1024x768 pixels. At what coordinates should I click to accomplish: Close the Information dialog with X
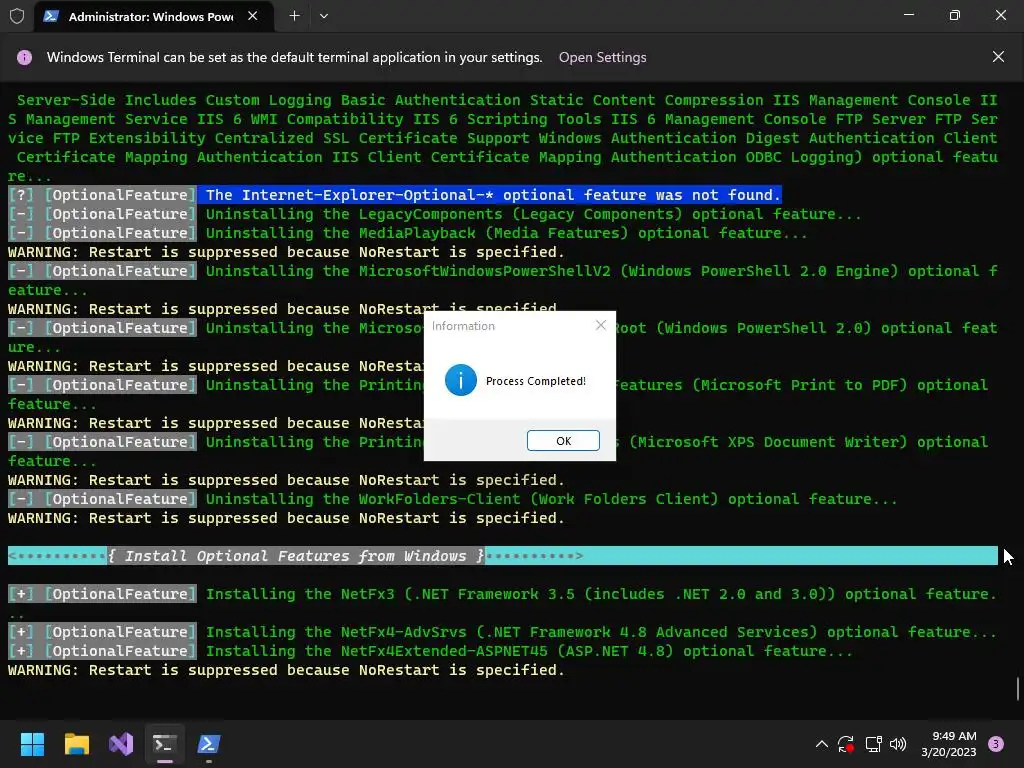click(601, 325)
